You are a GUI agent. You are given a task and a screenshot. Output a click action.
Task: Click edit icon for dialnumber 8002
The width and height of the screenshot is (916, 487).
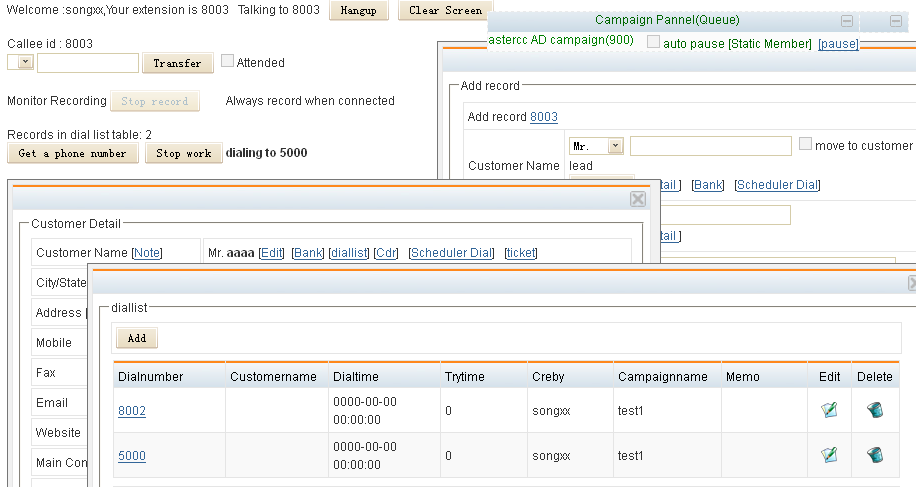828,410
